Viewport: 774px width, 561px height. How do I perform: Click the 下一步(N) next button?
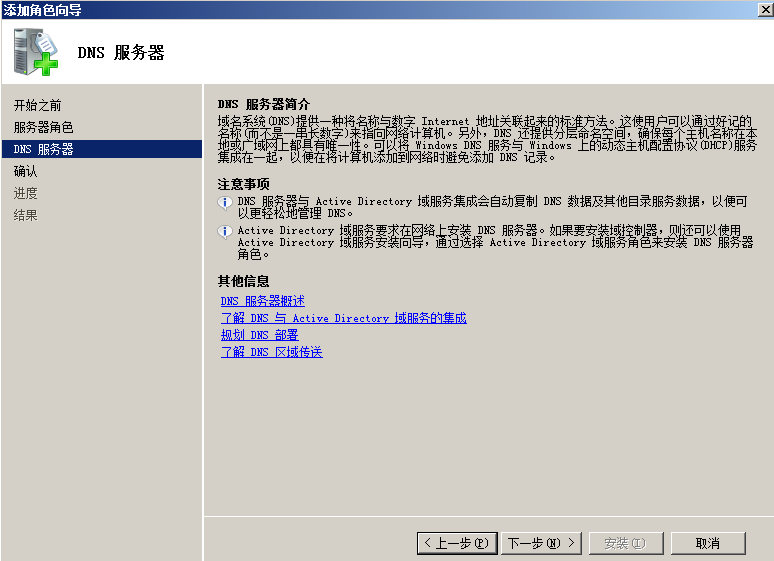pyautogui.click(x=542, y=543)
